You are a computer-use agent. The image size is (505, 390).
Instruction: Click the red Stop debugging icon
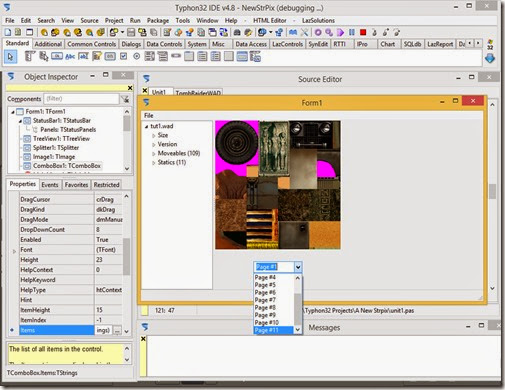[x=363, y=32]
